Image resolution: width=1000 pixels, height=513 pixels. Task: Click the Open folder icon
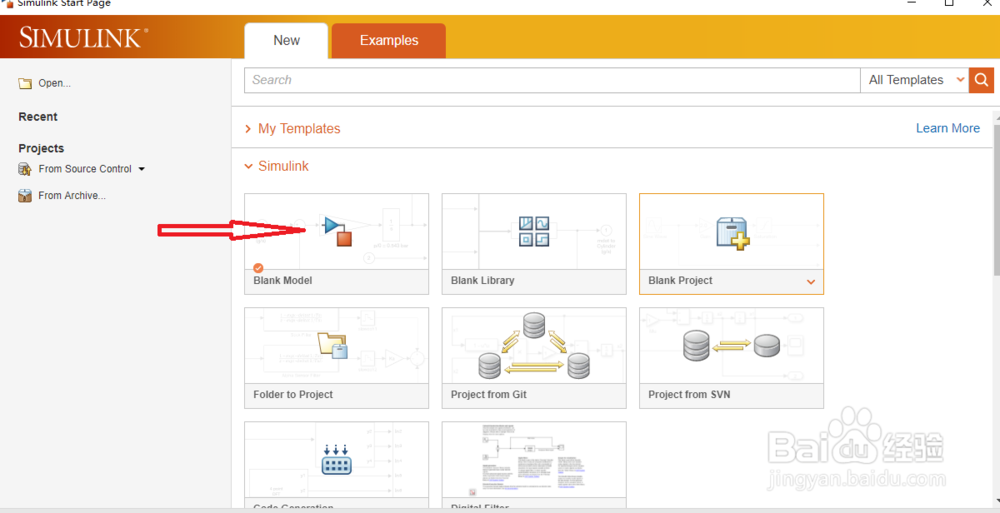[25, 84]
